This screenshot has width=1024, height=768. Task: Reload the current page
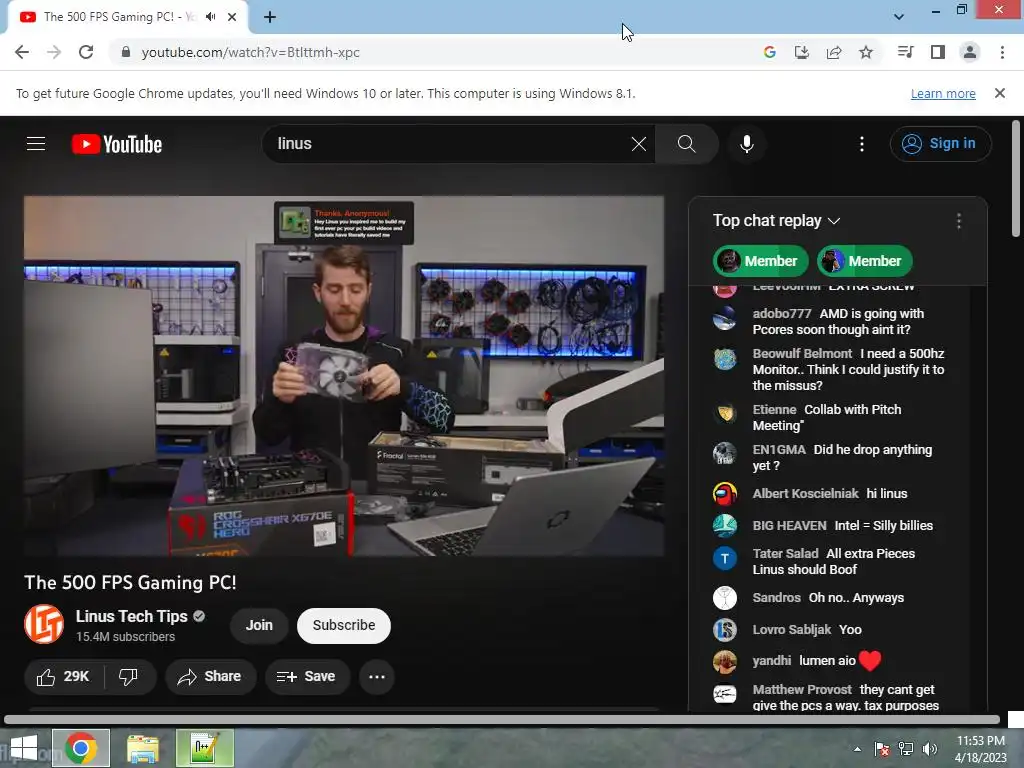pos(86,52)
